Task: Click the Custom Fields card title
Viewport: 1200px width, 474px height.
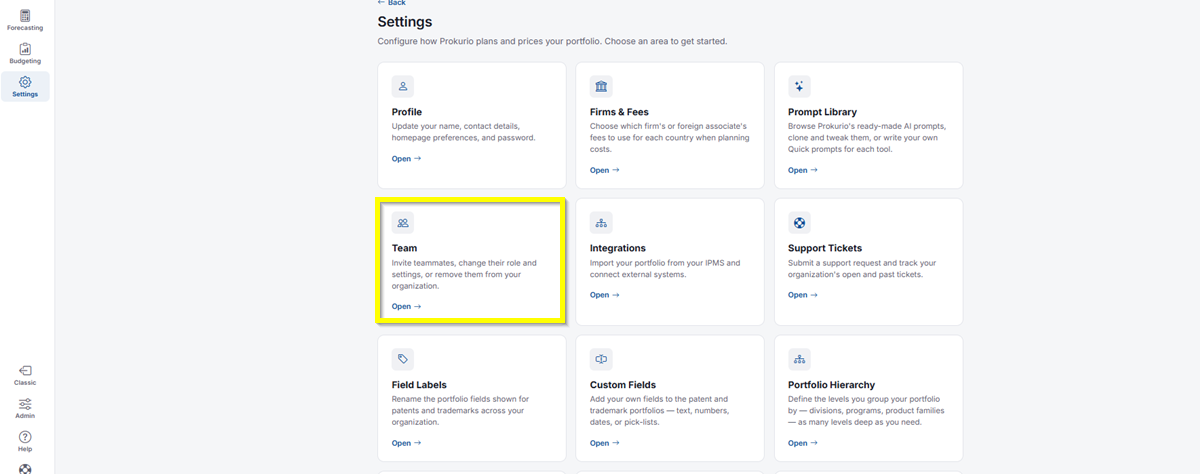Action: point(623,385)
